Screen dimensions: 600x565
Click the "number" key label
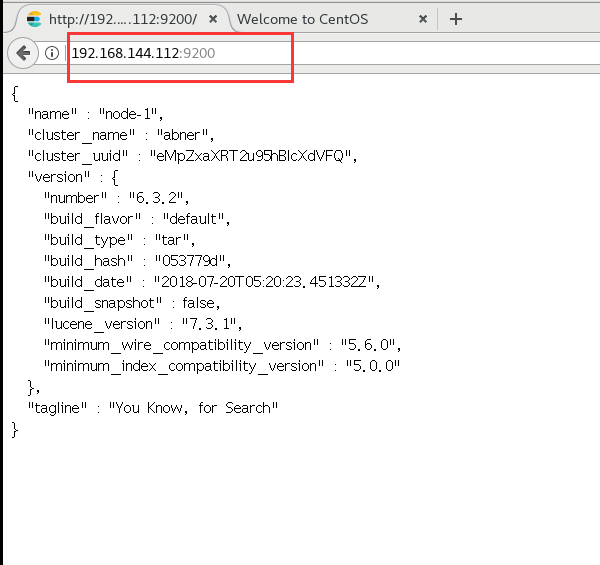(x=75, y=198)
